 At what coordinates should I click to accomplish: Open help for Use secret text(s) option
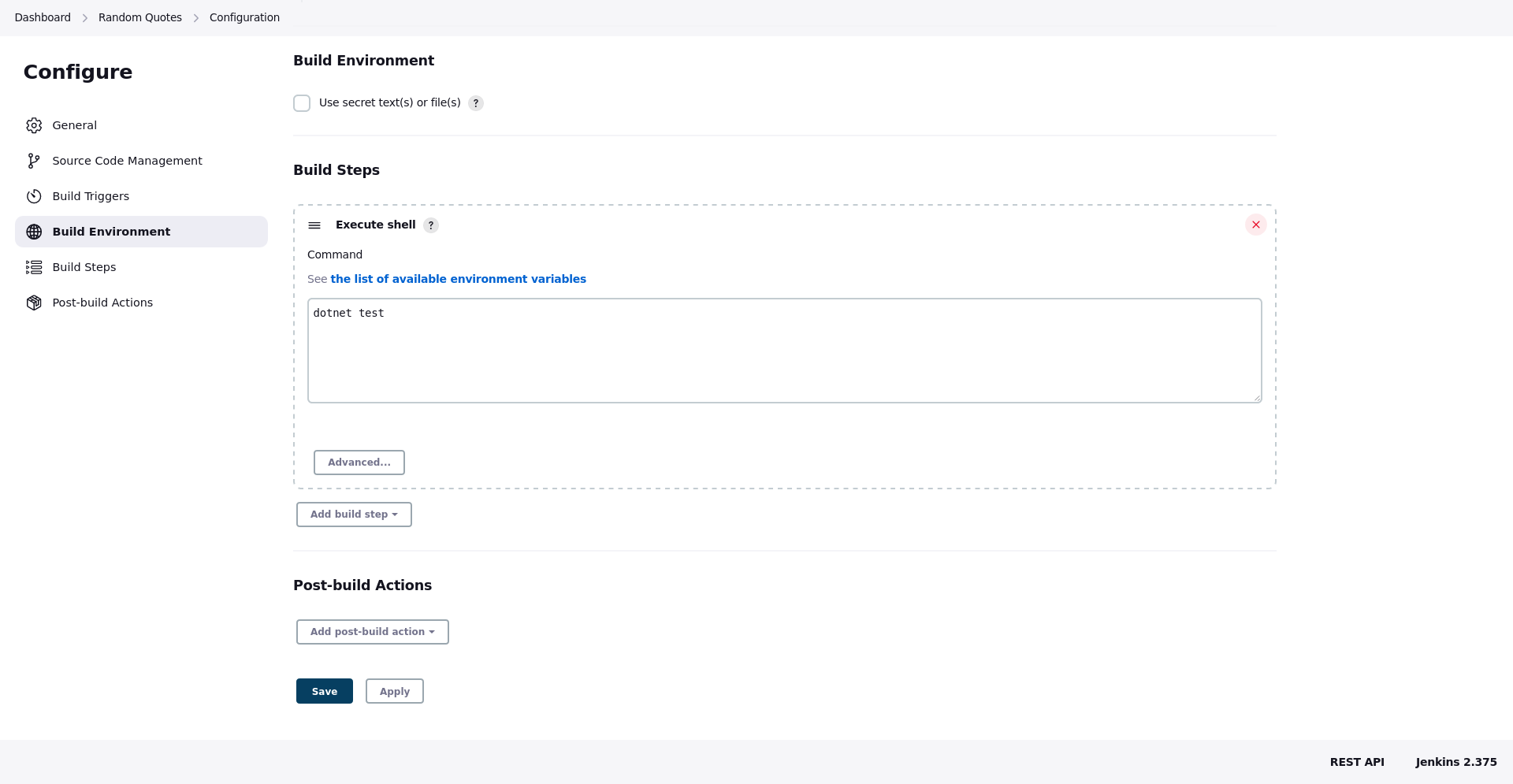(476, 103)
